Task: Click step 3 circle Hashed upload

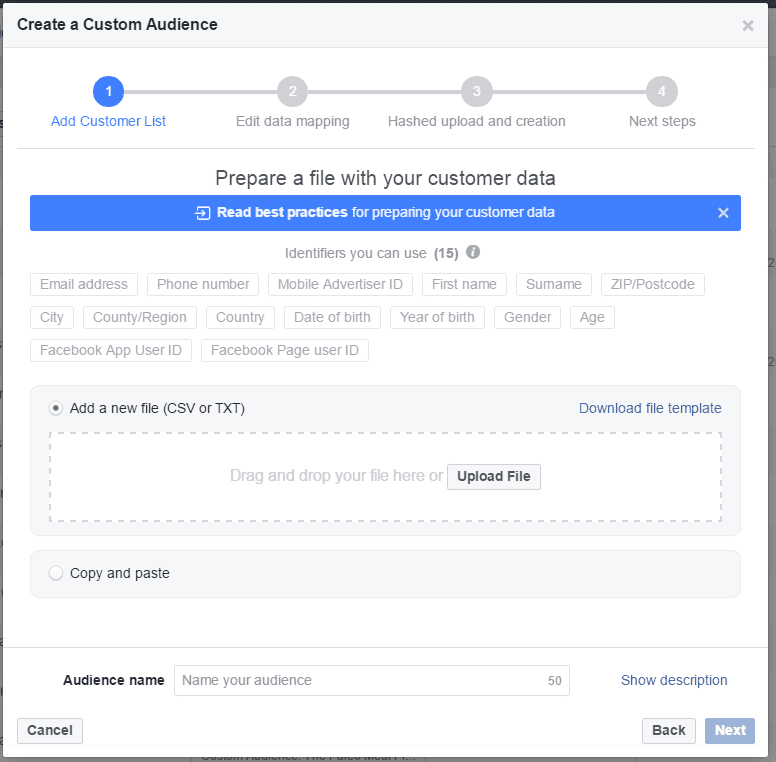Action: click(476, 92)
